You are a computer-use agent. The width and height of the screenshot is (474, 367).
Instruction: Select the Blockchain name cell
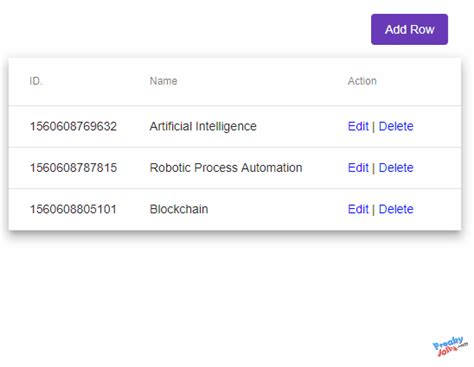click(179, 209)
